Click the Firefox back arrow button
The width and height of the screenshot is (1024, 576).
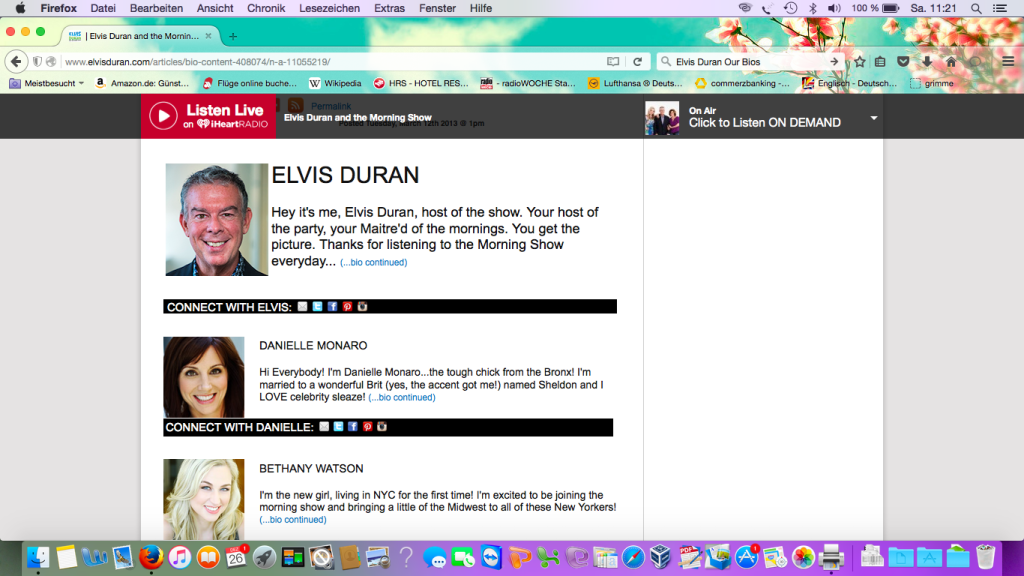click(15, 61)
